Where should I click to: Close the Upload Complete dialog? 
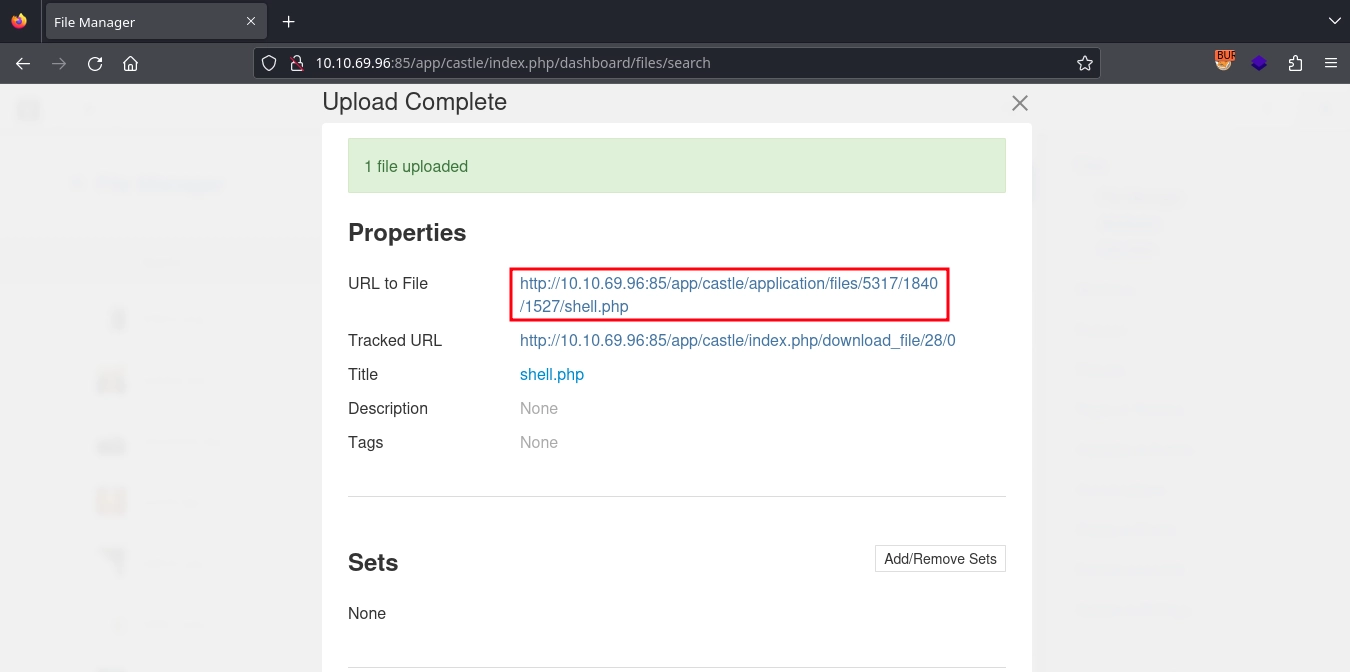click(x=1019, y=103)
